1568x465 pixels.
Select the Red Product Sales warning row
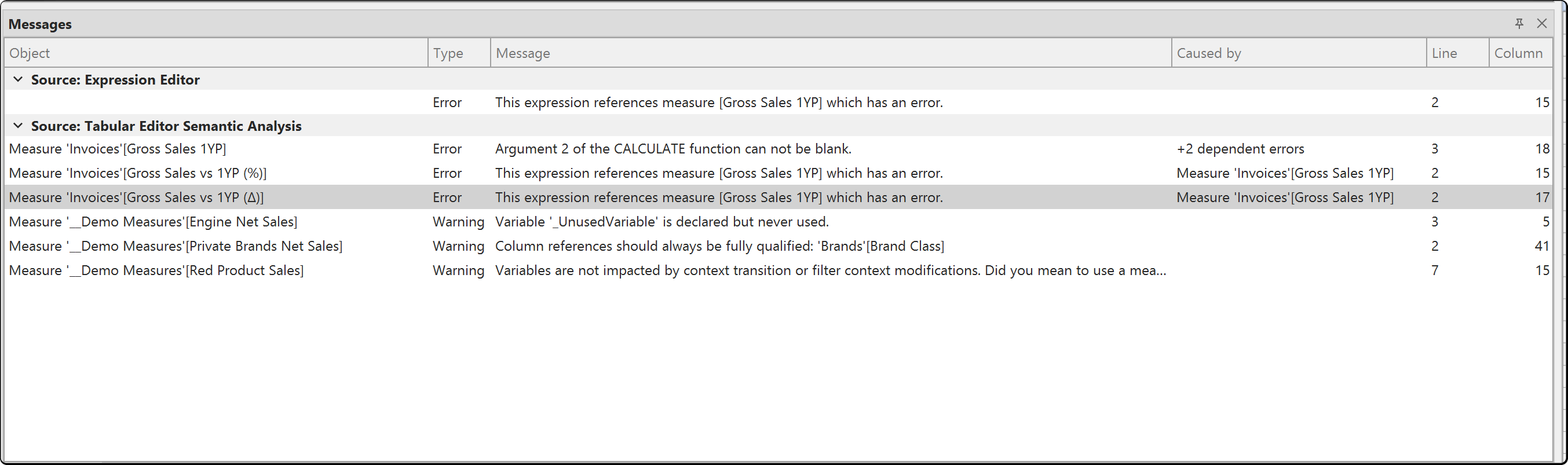[x=778, y=270]
